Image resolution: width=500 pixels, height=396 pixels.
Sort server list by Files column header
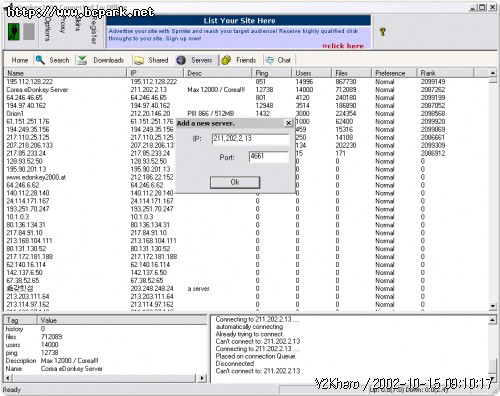352,73
